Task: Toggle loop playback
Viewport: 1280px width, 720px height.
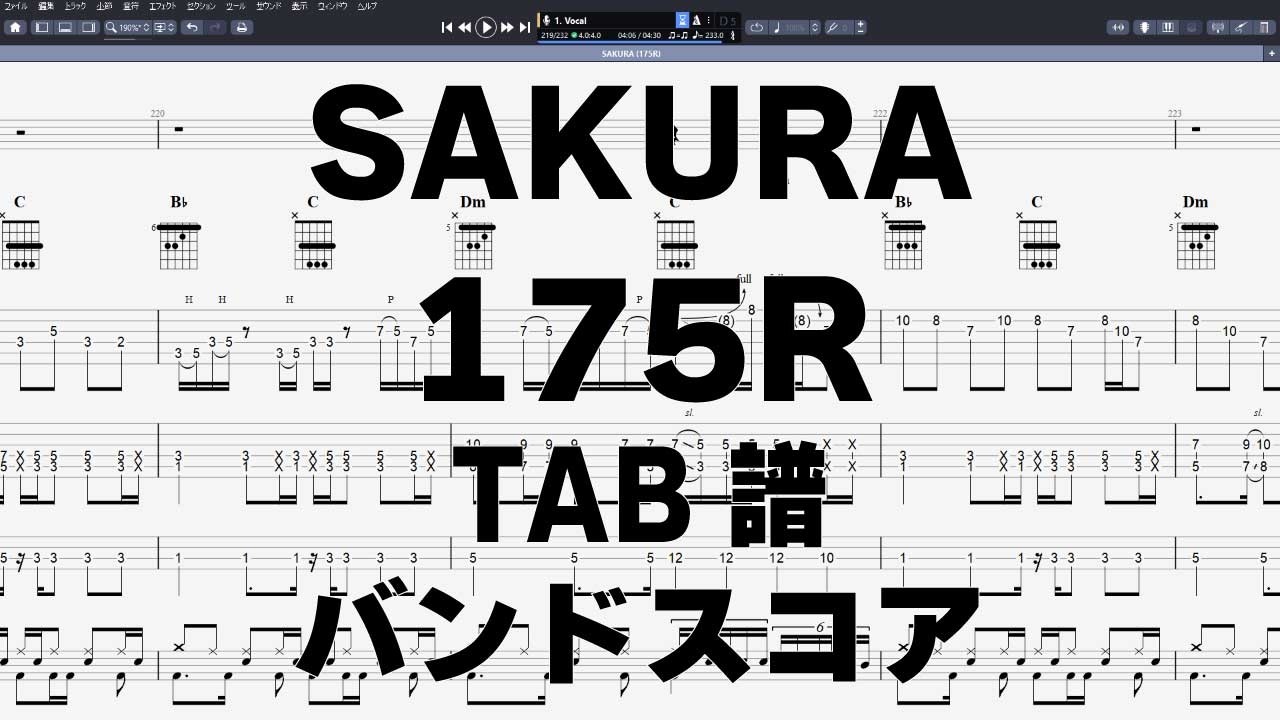Action: coord(756,27)
